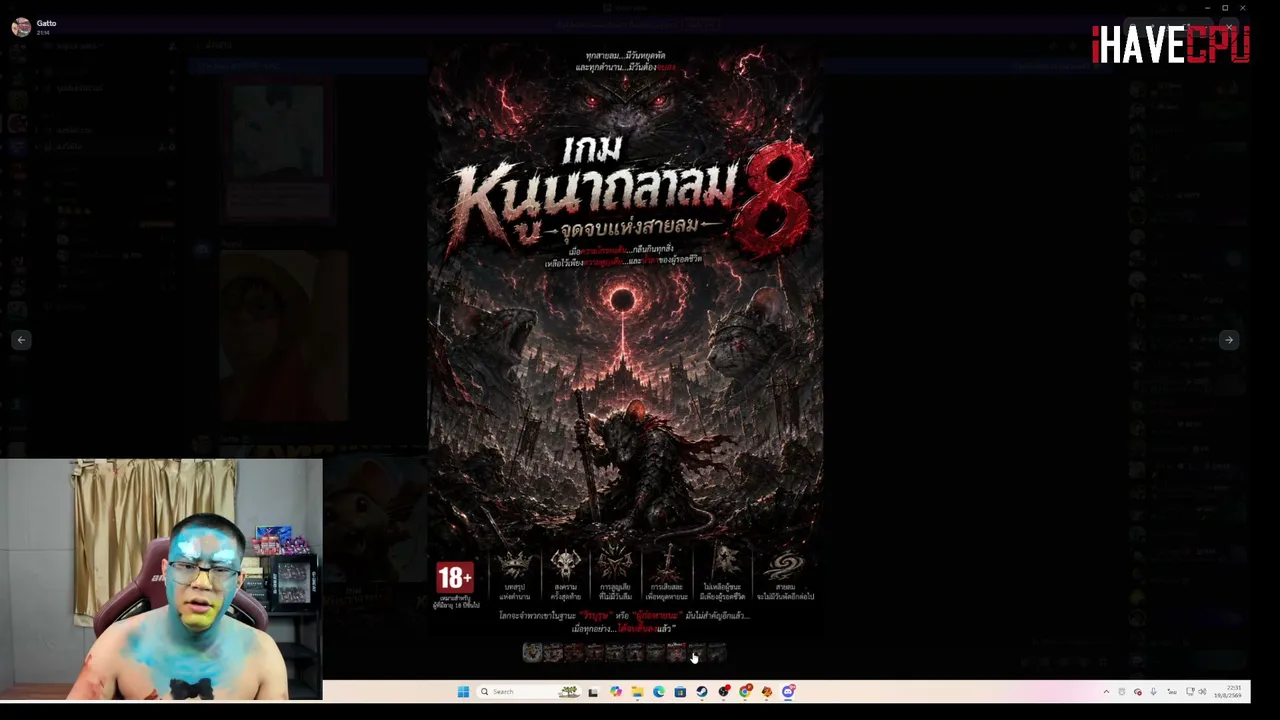Minimize the application window

click(x=1207, y=8)
